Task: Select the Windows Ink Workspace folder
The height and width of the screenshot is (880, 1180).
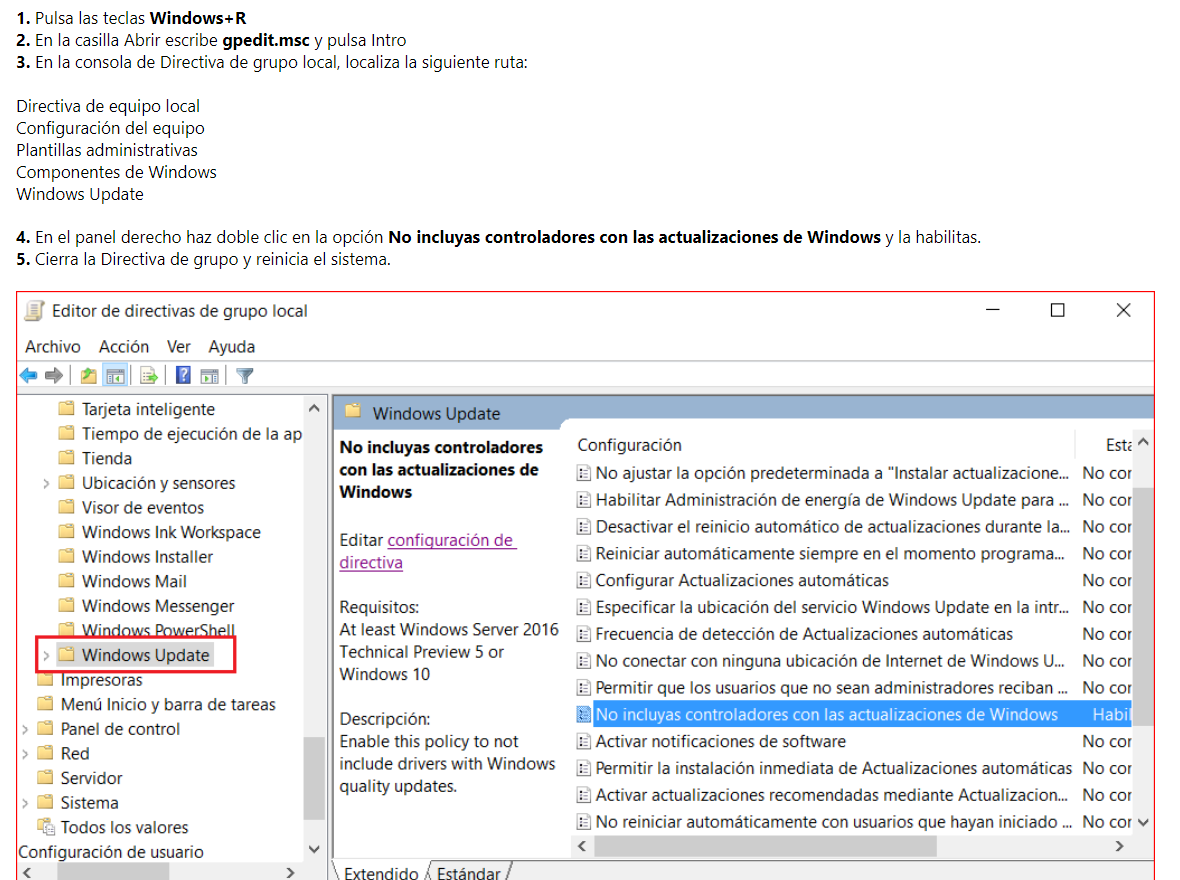Action: point(171,532)
